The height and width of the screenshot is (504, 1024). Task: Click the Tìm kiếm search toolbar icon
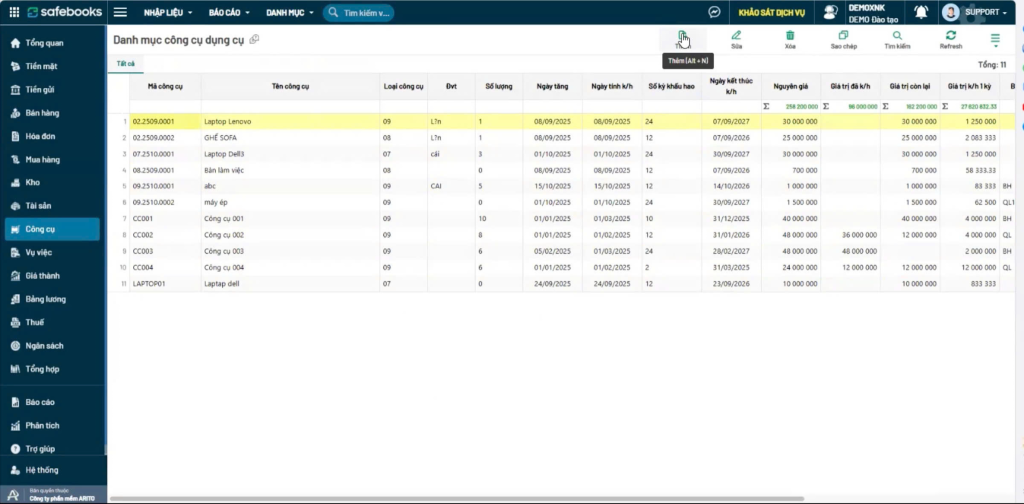[897, 39]
